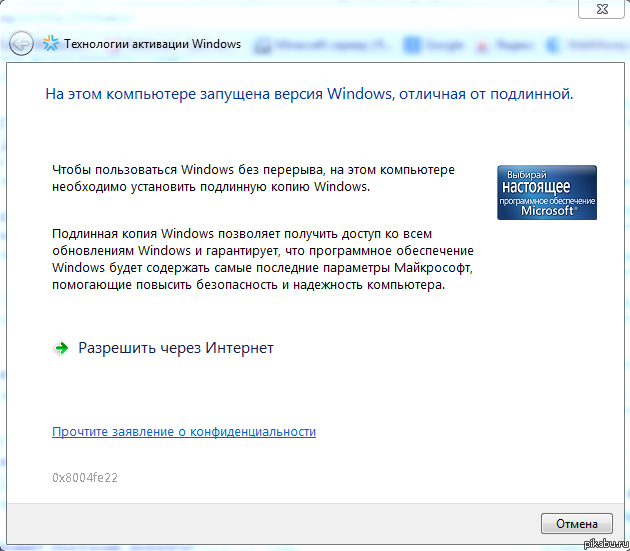Click the green arrow next to Разрешить через Интернет
The image size is (630, 551).
tap(61, 348)
